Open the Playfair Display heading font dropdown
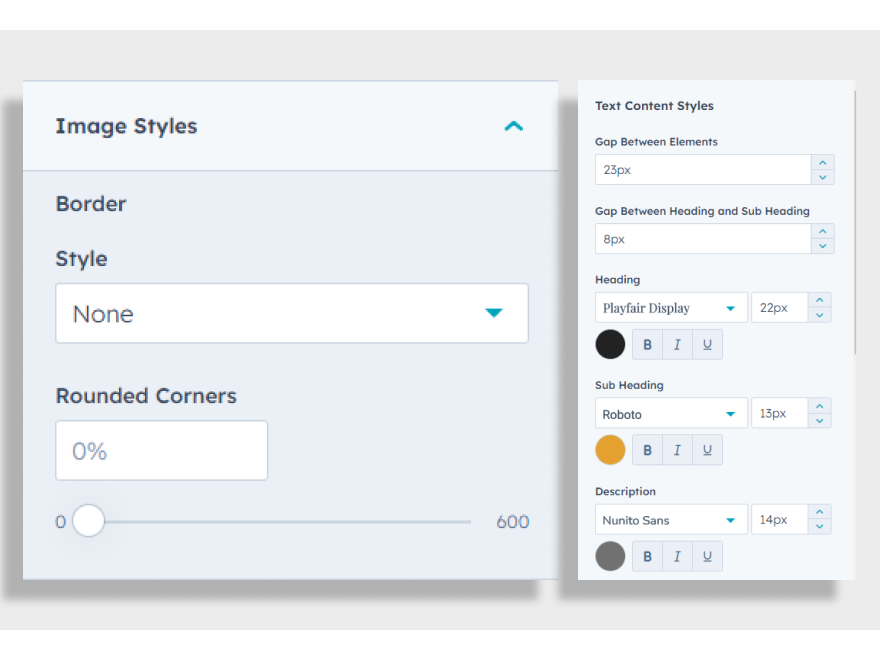Screen dimensions: 880x660 pyautogui.click(x=671, y=307)
